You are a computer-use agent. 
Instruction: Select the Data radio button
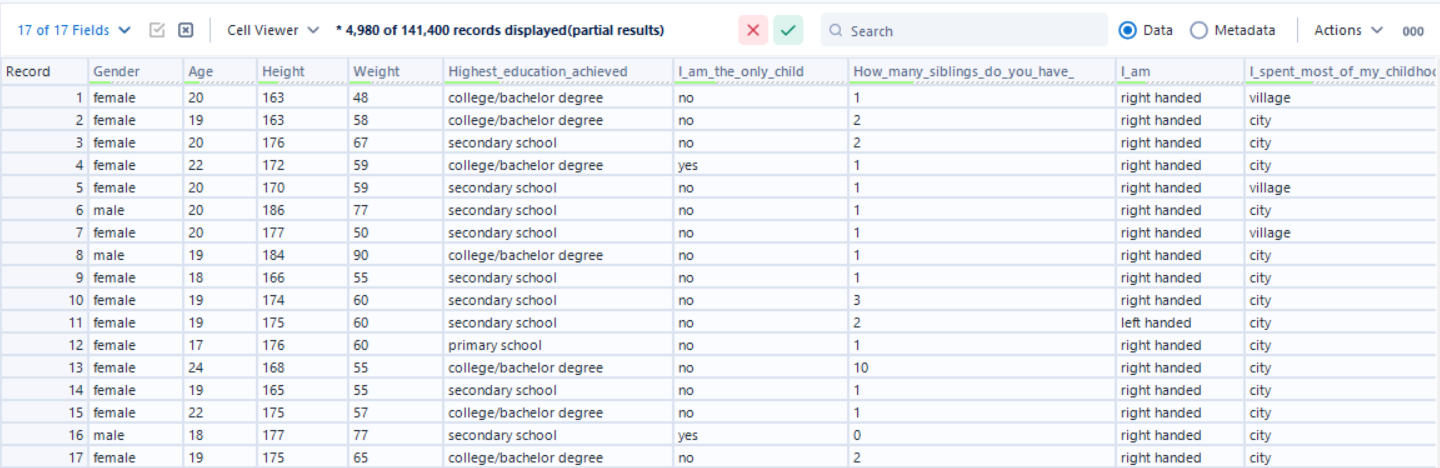[1128, 30]
